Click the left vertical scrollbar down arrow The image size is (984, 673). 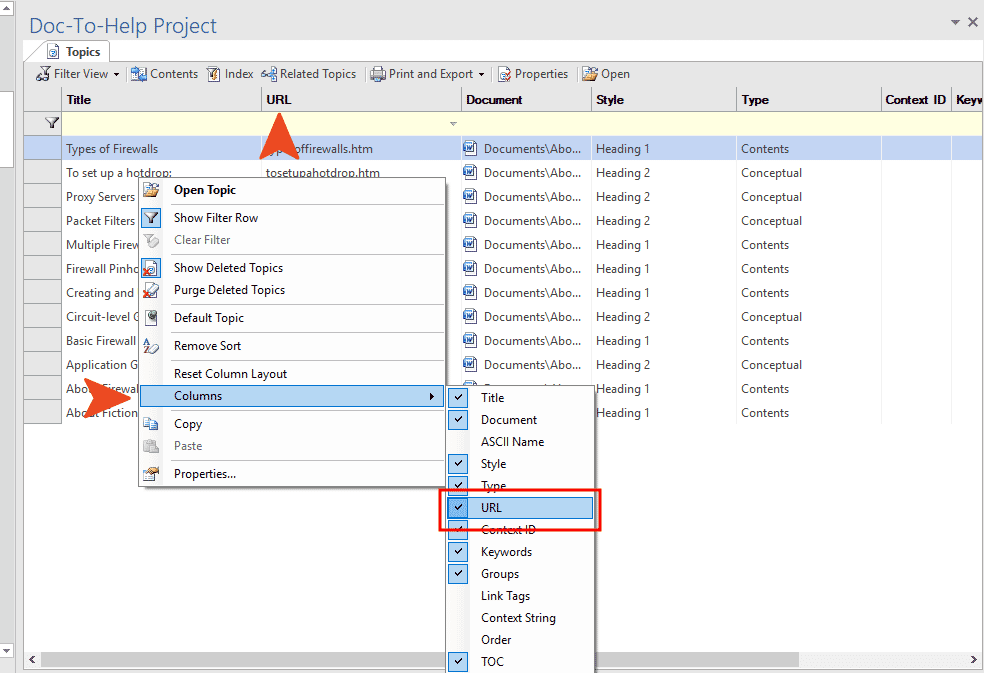tap(6, 650)
